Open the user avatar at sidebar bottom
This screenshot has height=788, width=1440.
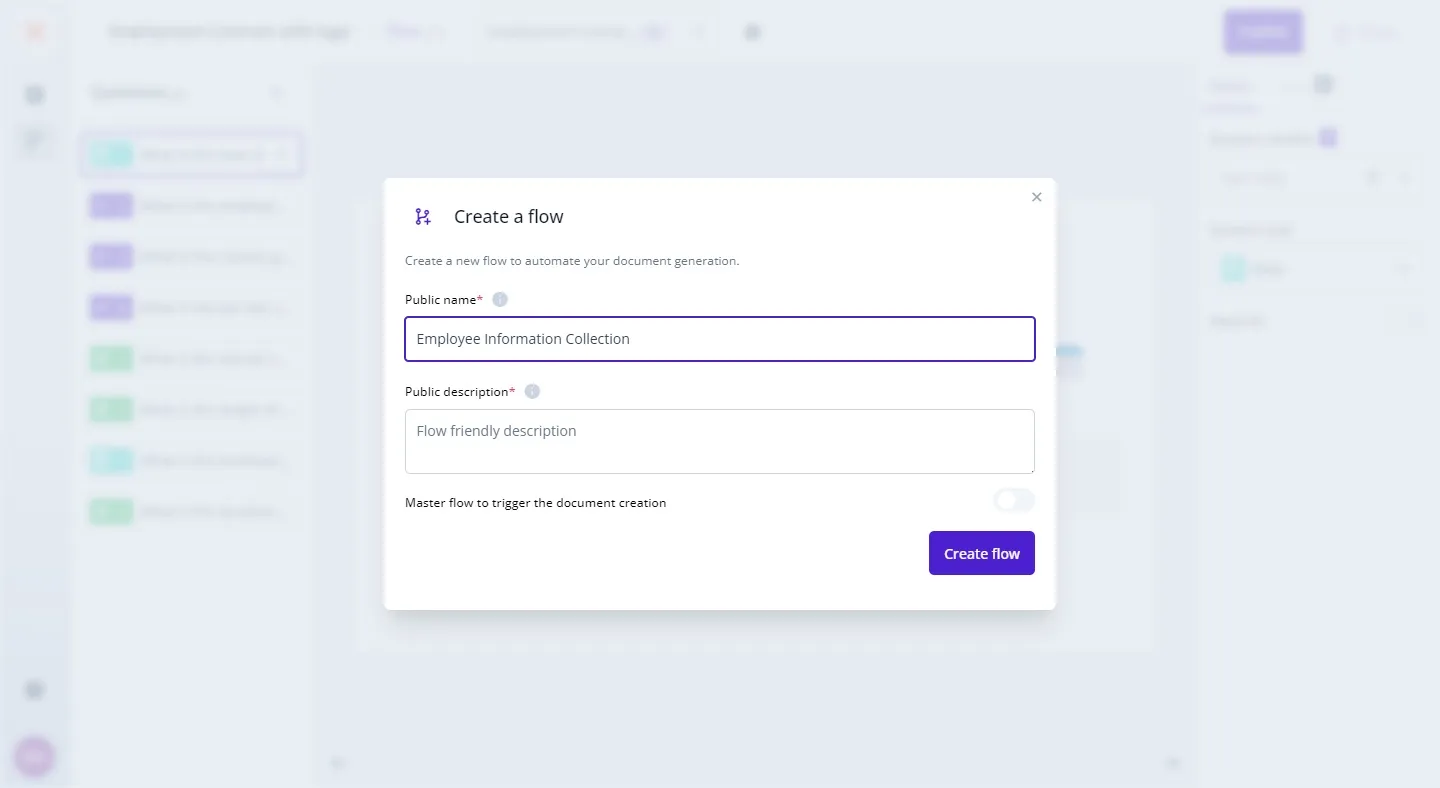pos(35,757)
